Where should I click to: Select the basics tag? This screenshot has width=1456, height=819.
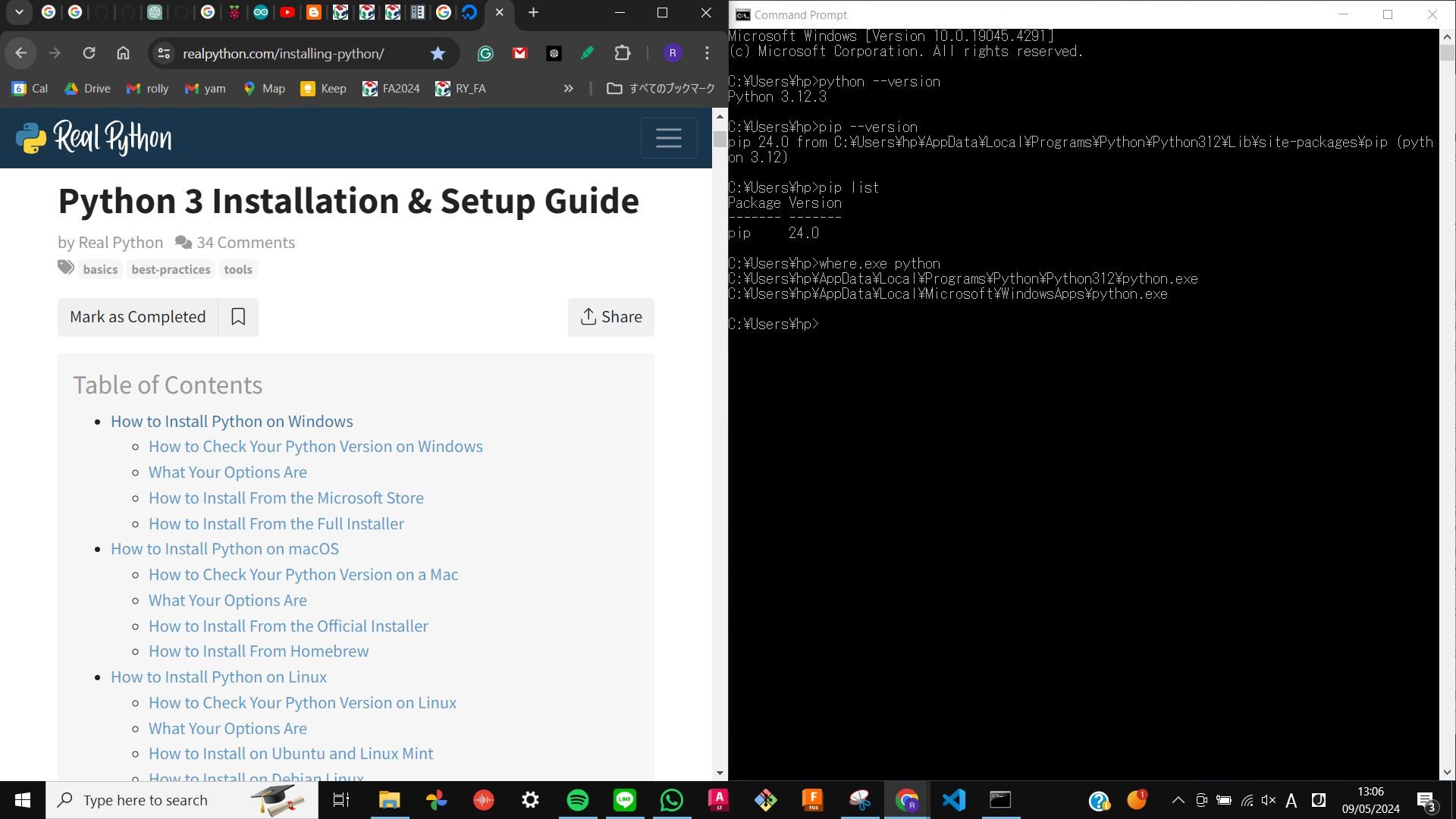pos(100,269)
